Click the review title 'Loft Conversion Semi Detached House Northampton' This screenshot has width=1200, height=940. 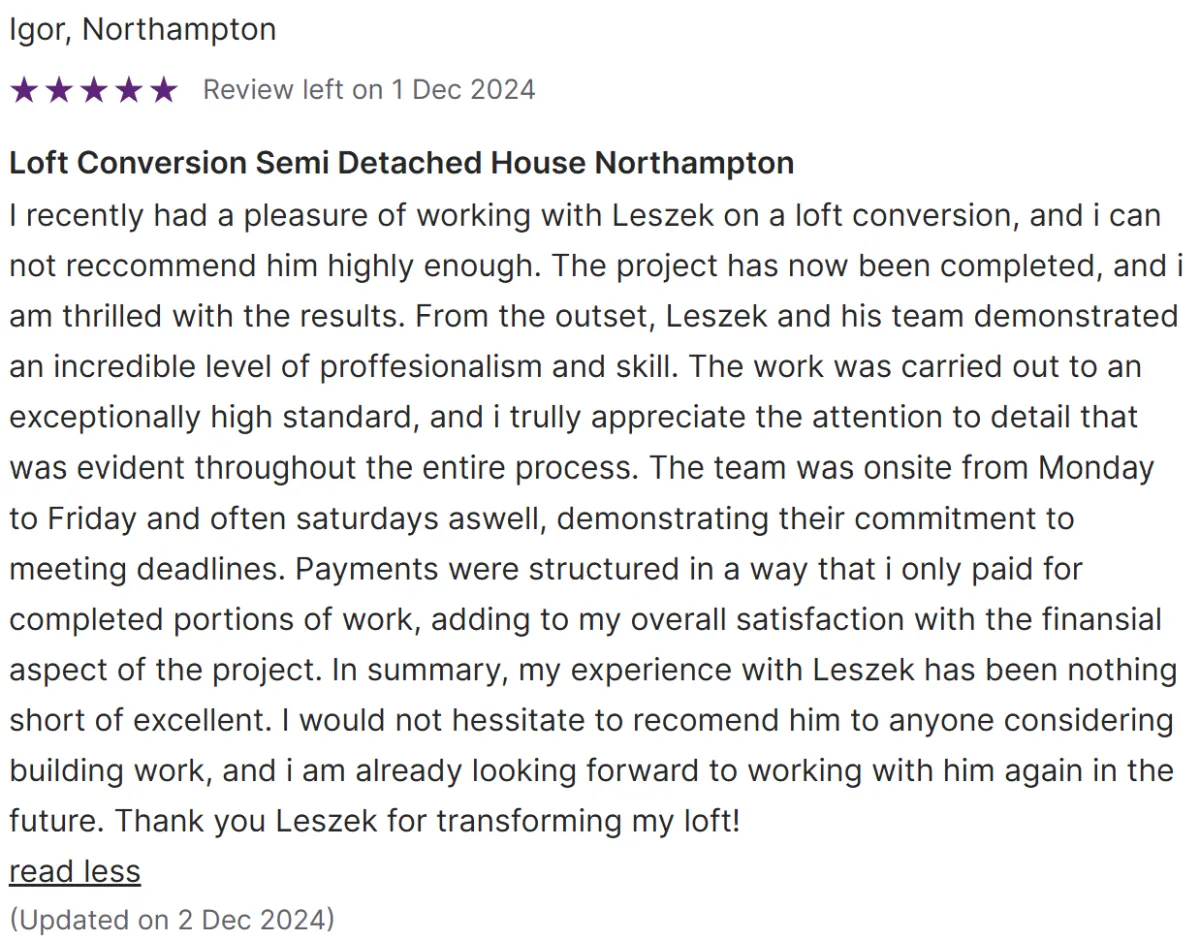tap(402, 163)
